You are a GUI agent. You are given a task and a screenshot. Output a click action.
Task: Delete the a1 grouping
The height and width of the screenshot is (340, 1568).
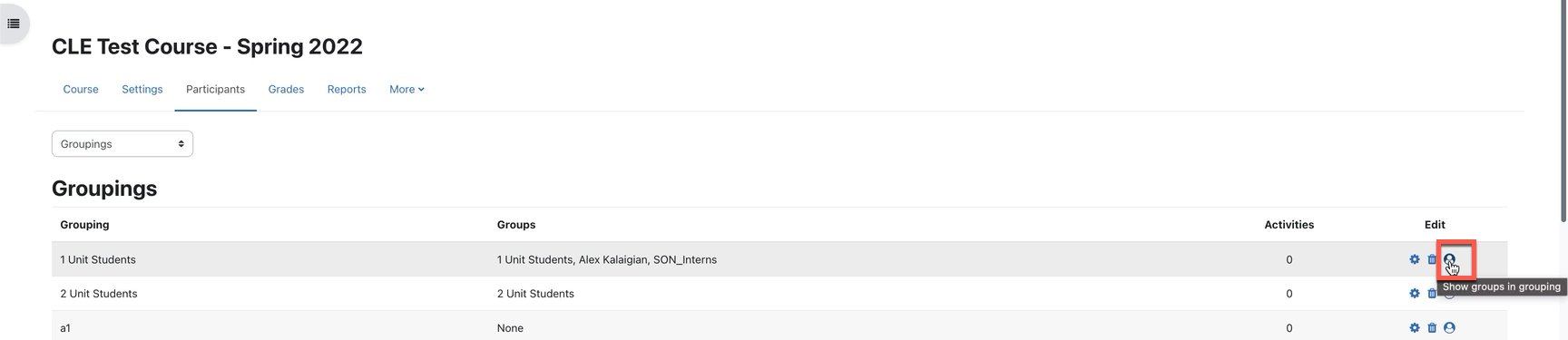1432,327
